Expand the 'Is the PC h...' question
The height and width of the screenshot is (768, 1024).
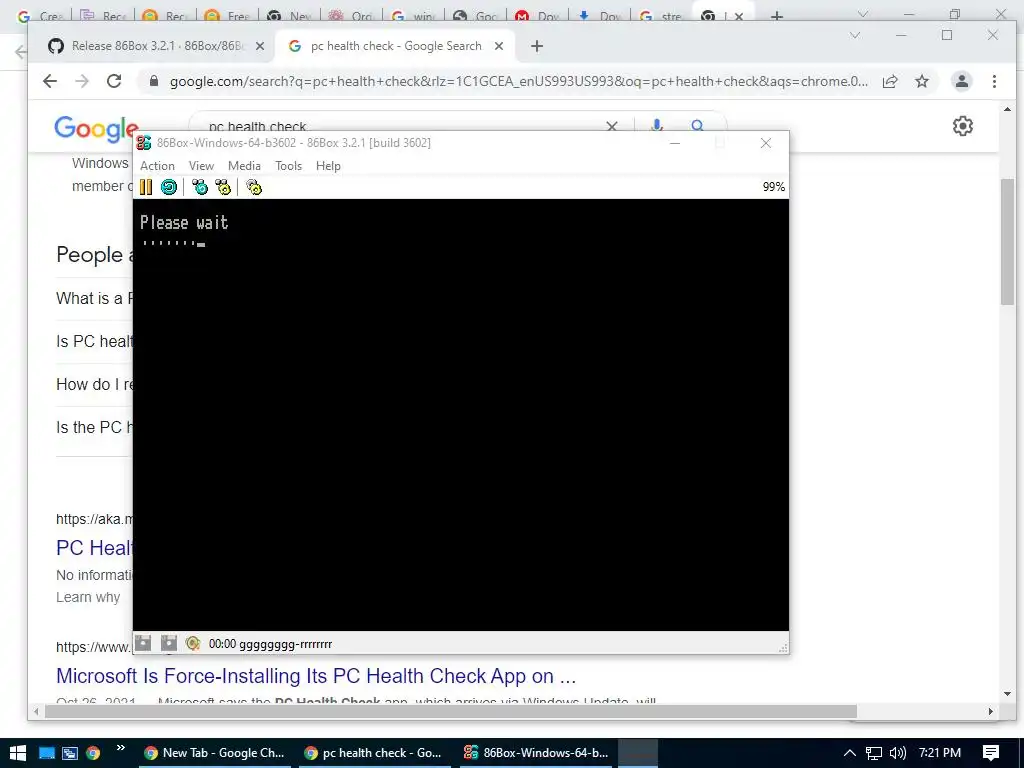(x=94, y=428)
